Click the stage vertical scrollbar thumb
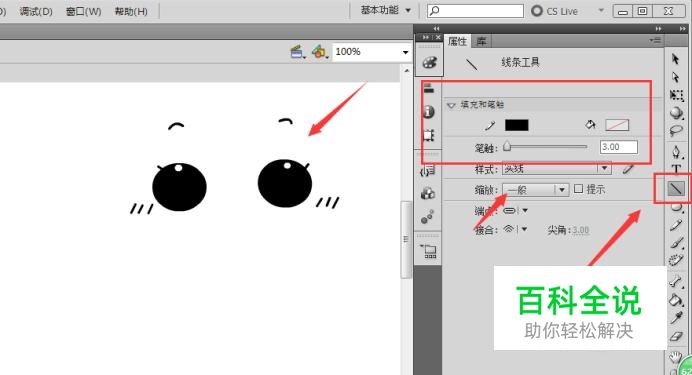Screen dimensions: 692x375 pos(406,240)
